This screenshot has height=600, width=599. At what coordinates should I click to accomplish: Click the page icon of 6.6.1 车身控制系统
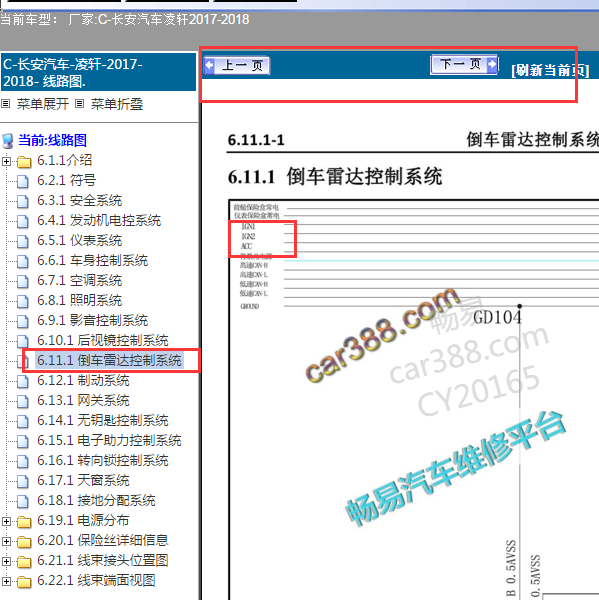pos(23,261)
